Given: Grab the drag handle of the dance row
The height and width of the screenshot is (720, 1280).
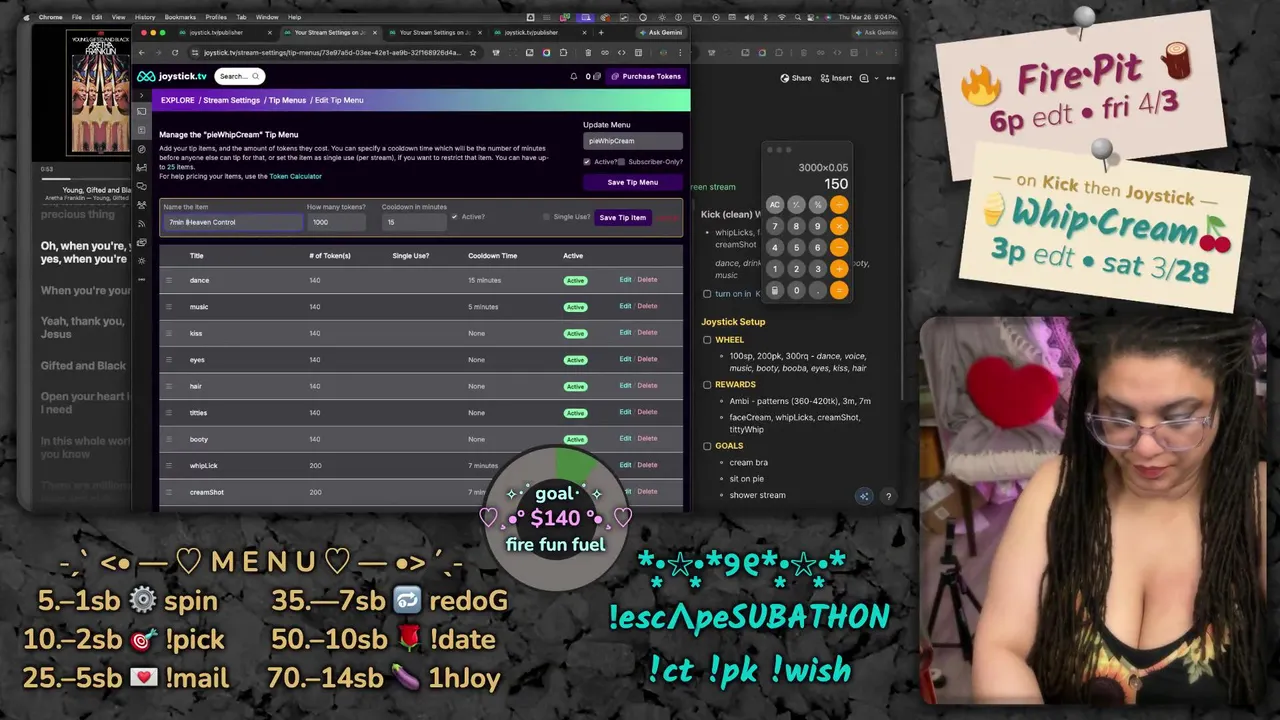Looking at the screenshot, I should pyautogui.click(x=169, y=280).
